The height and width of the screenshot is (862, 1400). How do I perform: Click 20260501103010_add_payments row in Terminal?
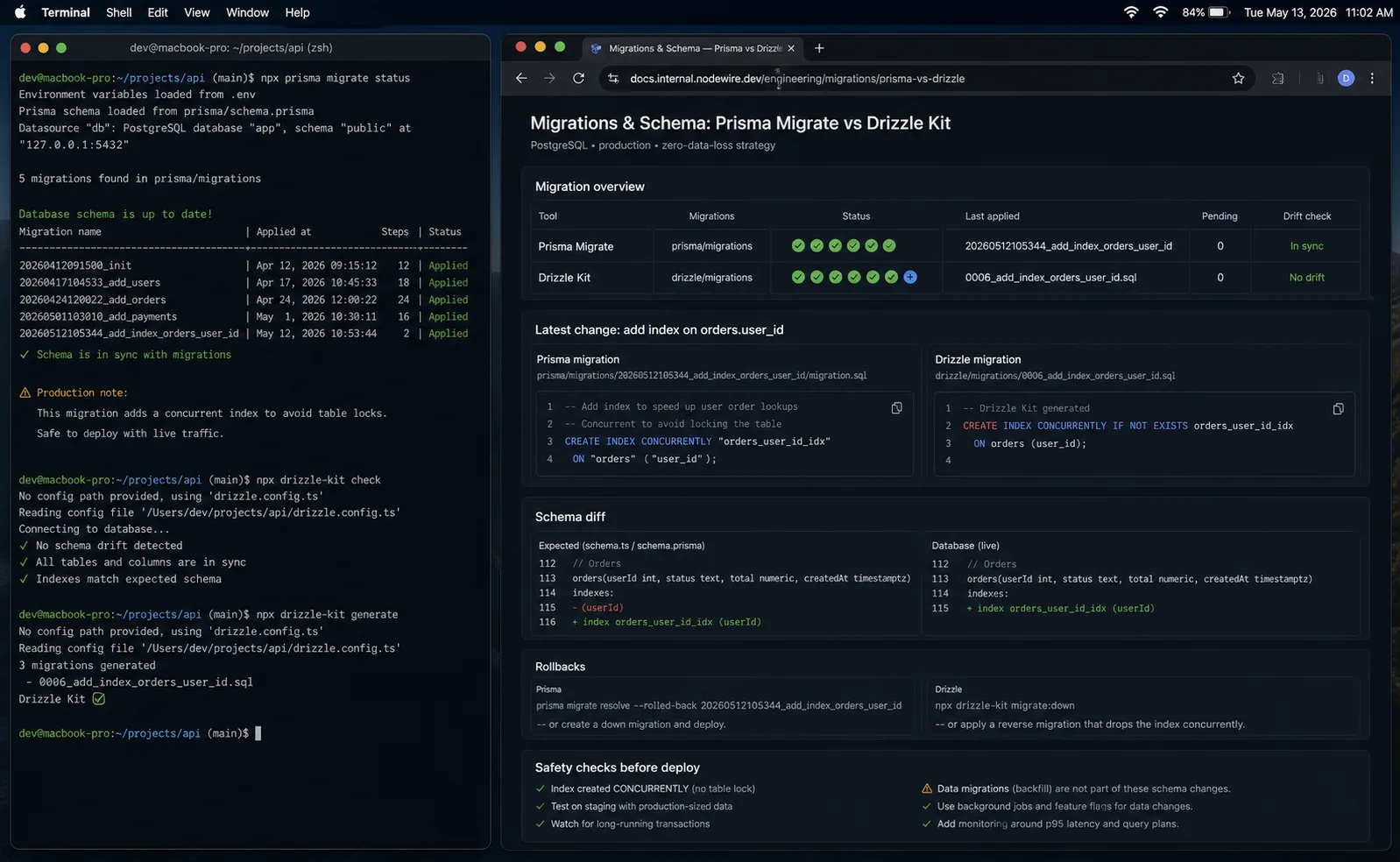point(244,316)
